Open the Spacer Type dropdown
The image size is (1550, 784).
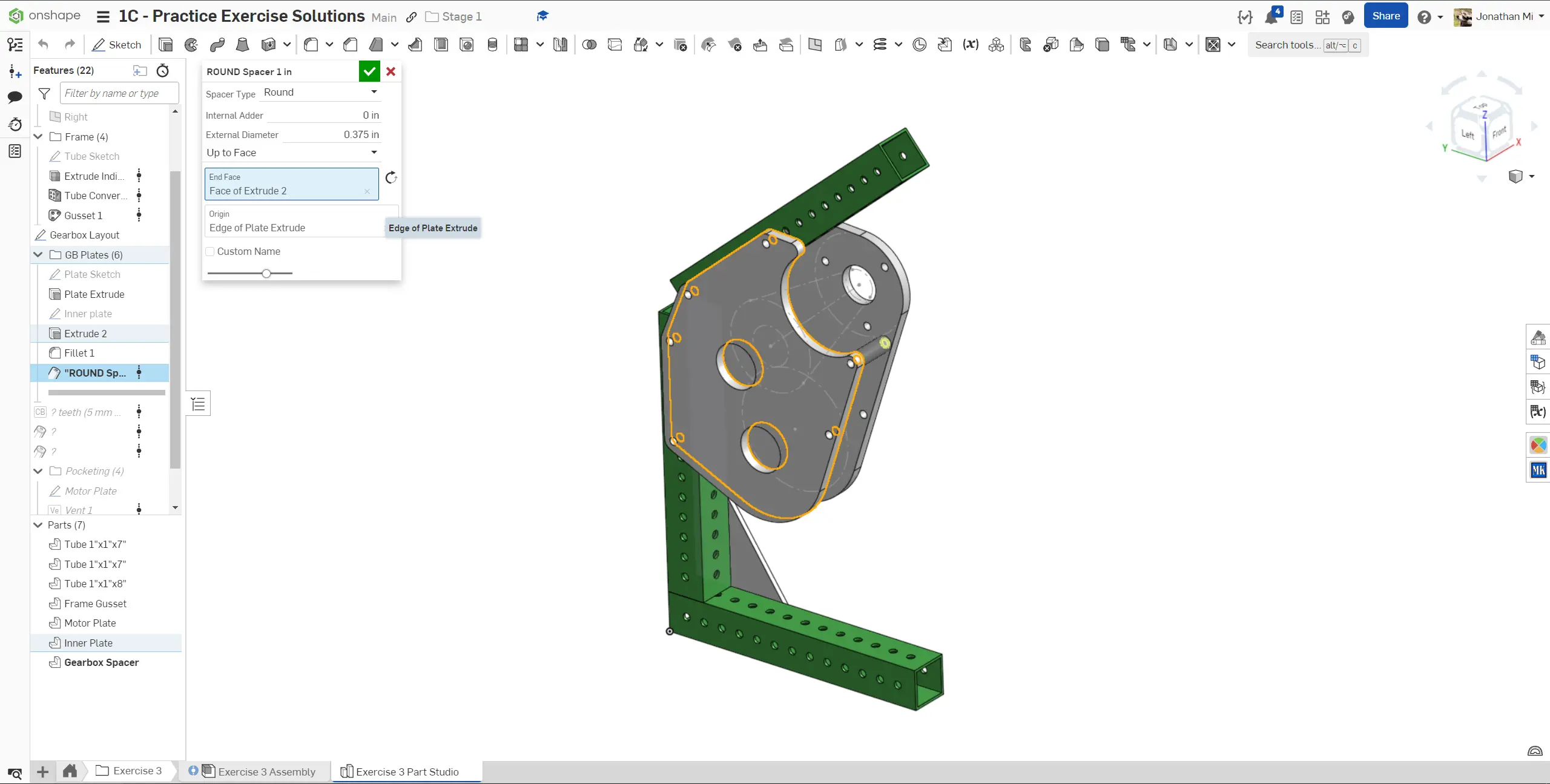[320, 92]
